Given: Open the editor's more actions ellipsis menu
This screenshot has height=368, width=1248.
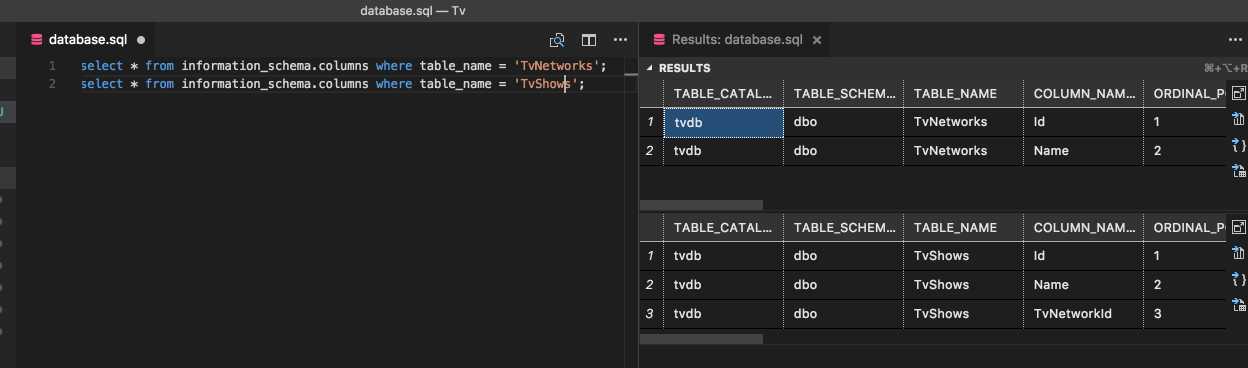Looking at the screenshot, I should click(x=620, y=40).
